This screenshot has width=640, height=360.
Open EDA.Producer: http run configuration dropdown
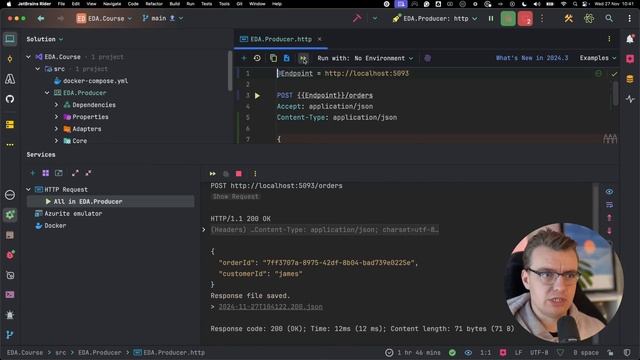click(x=435, y=19)
